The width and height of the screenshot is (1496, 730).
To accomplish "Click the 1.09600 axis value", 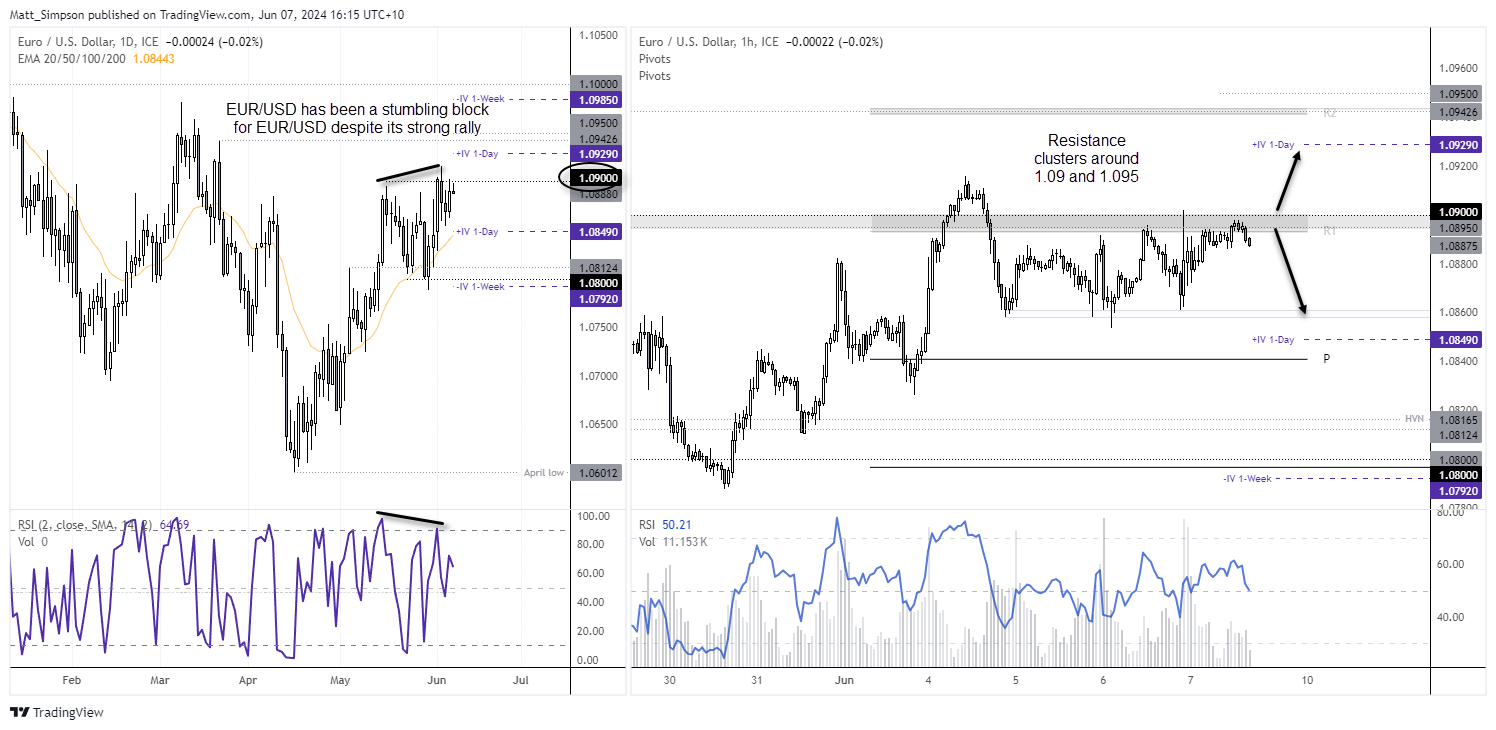I will (x=1460, y=69).
